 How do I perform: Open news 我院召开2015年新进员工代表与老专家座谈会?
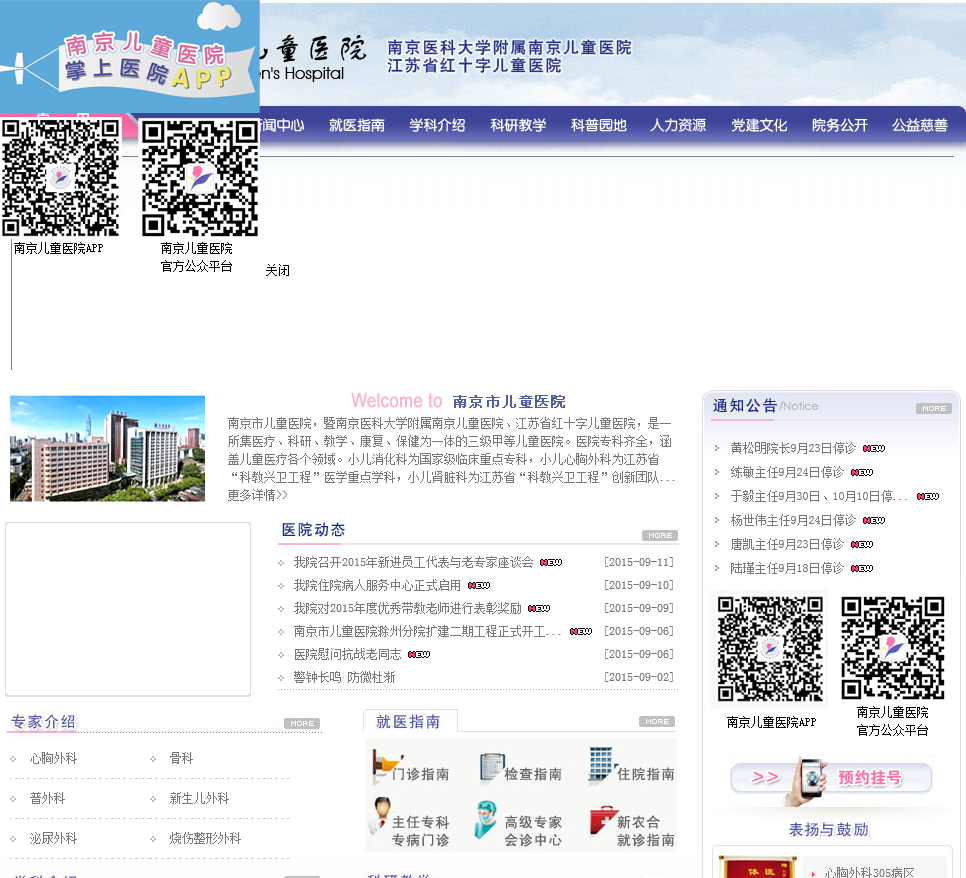pos(413,563)
